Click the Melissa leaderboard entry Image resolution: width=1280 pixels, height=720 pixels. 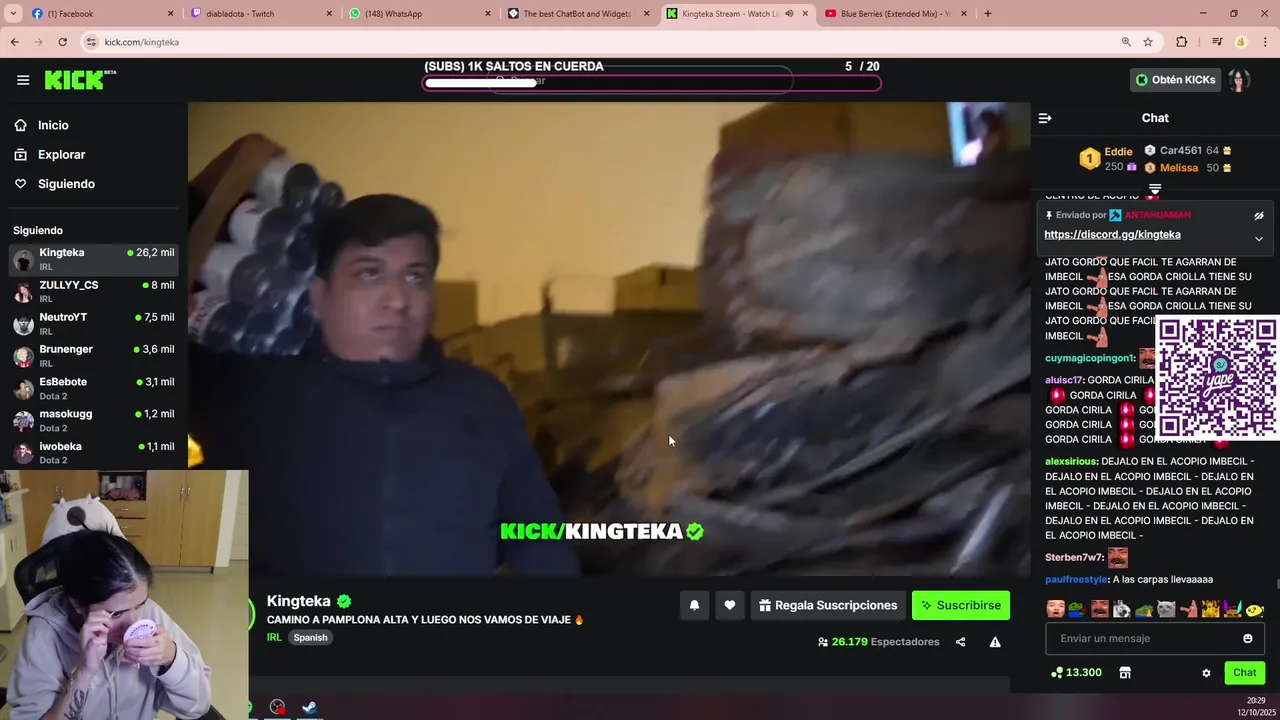pyautogui.click(x=1188, y=168)
